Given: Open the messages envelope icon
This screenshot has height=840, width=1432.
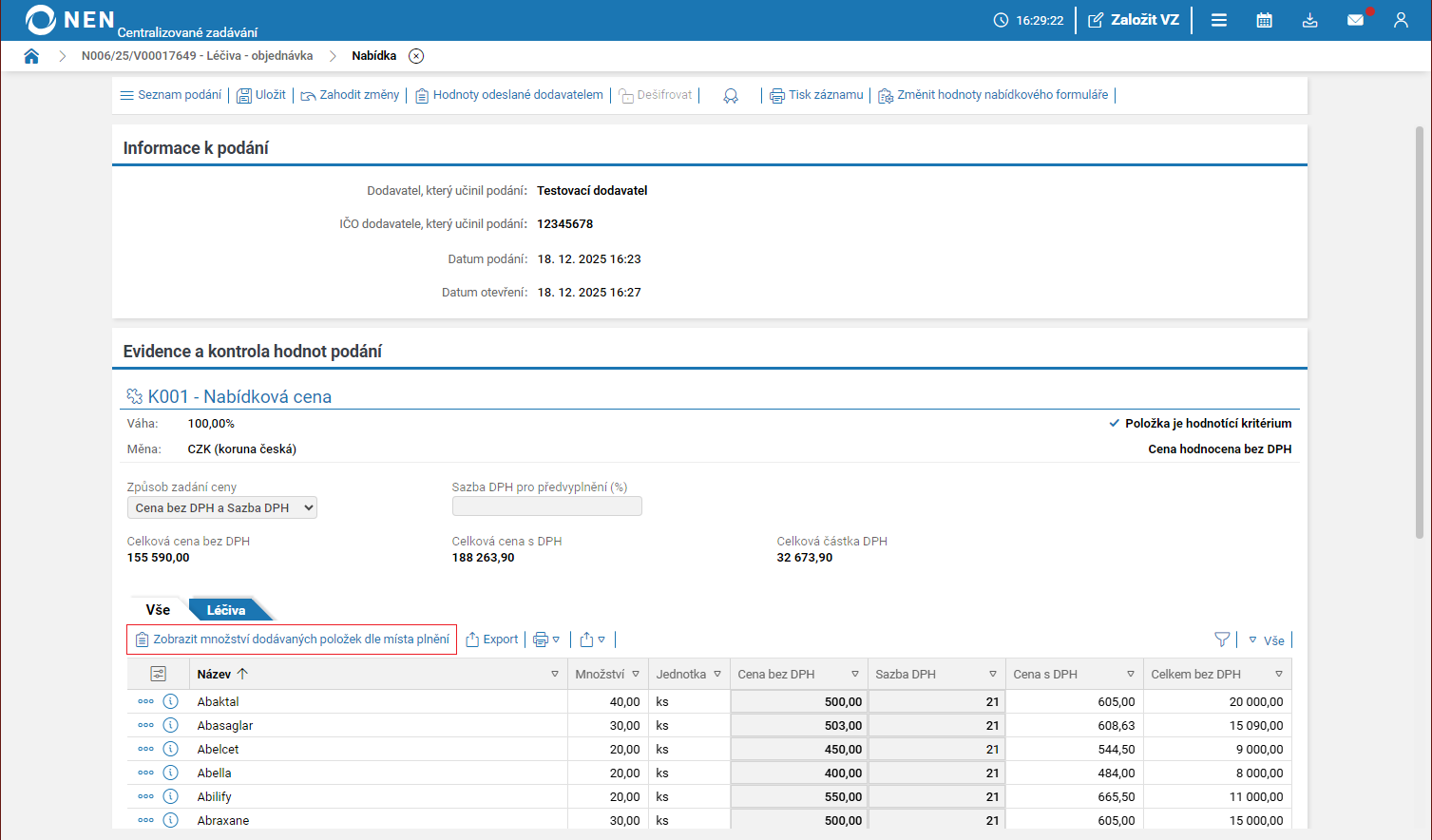Looking at the screenshot, I should (x=1355, y=20).
